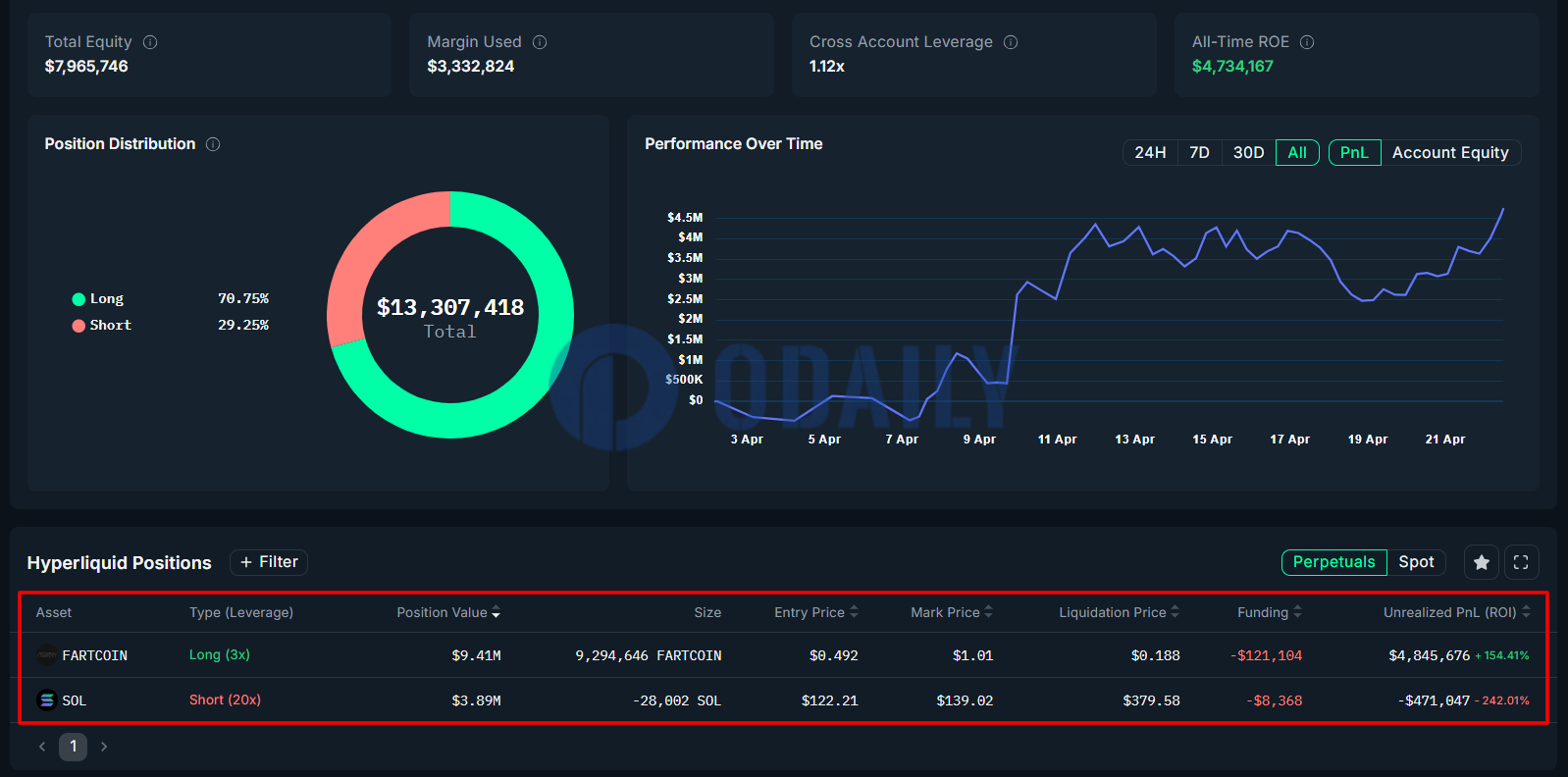Click the 1.12x leverage value
The height and width of the screenshot is (777, 1568).
click(x=827, y=67)
